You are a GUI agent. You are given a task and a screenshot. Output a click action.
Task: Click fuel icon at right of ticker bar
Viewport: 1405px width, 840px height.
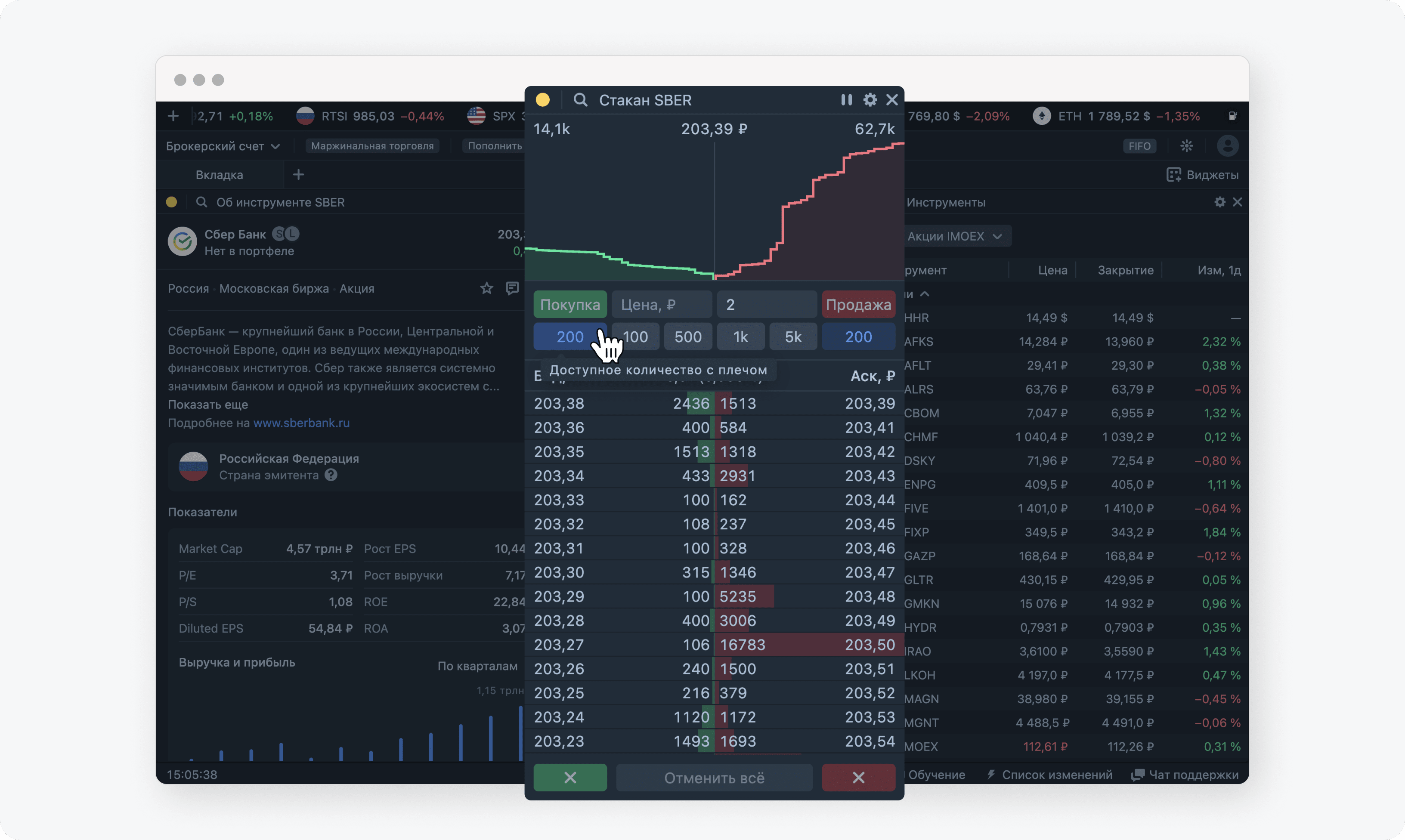click(x=1233, y=116)
